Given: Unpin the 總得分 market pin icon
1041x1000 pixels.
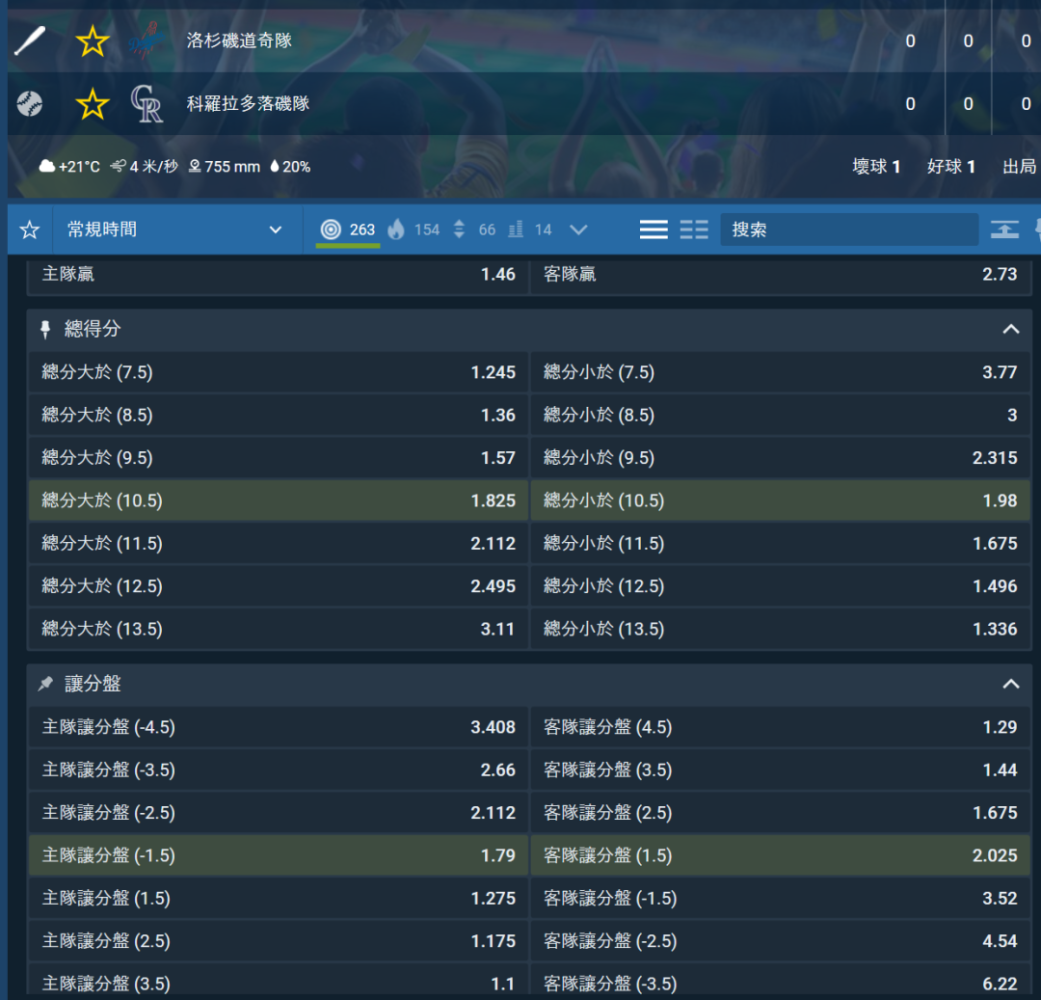Looking at the screenshot, I should point(45,329).
